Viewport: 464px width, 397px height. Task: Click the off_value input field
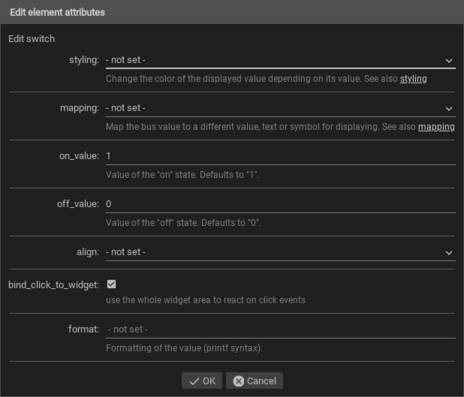tap(280, 204)
